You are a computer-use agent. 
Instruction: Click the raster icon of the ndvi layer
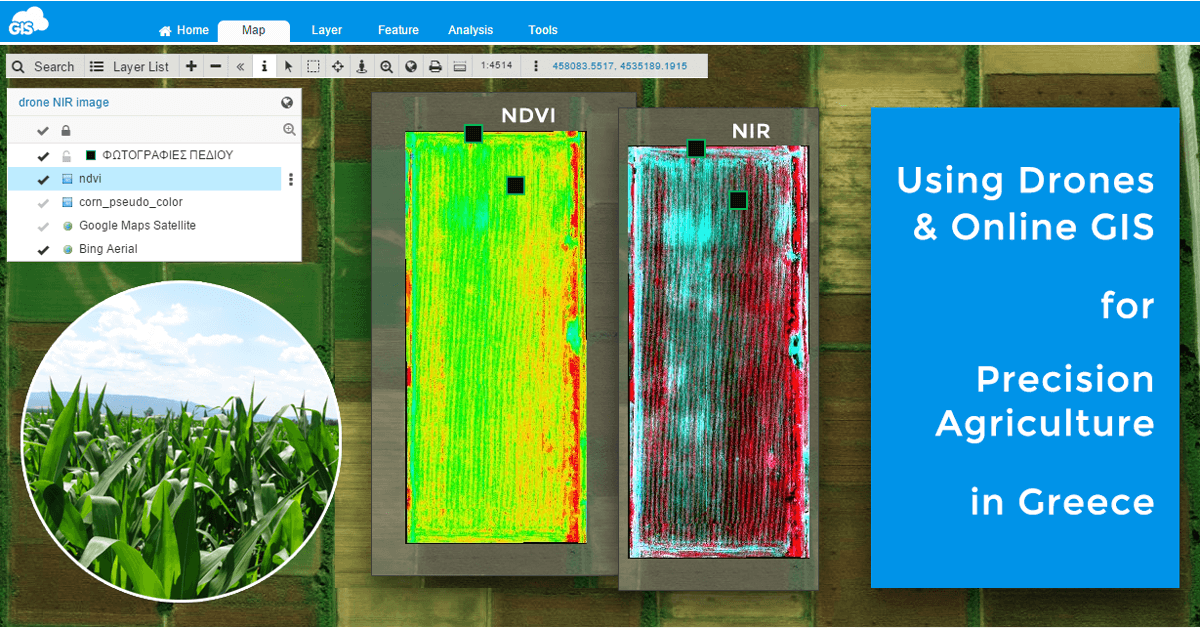click(67, 179)
